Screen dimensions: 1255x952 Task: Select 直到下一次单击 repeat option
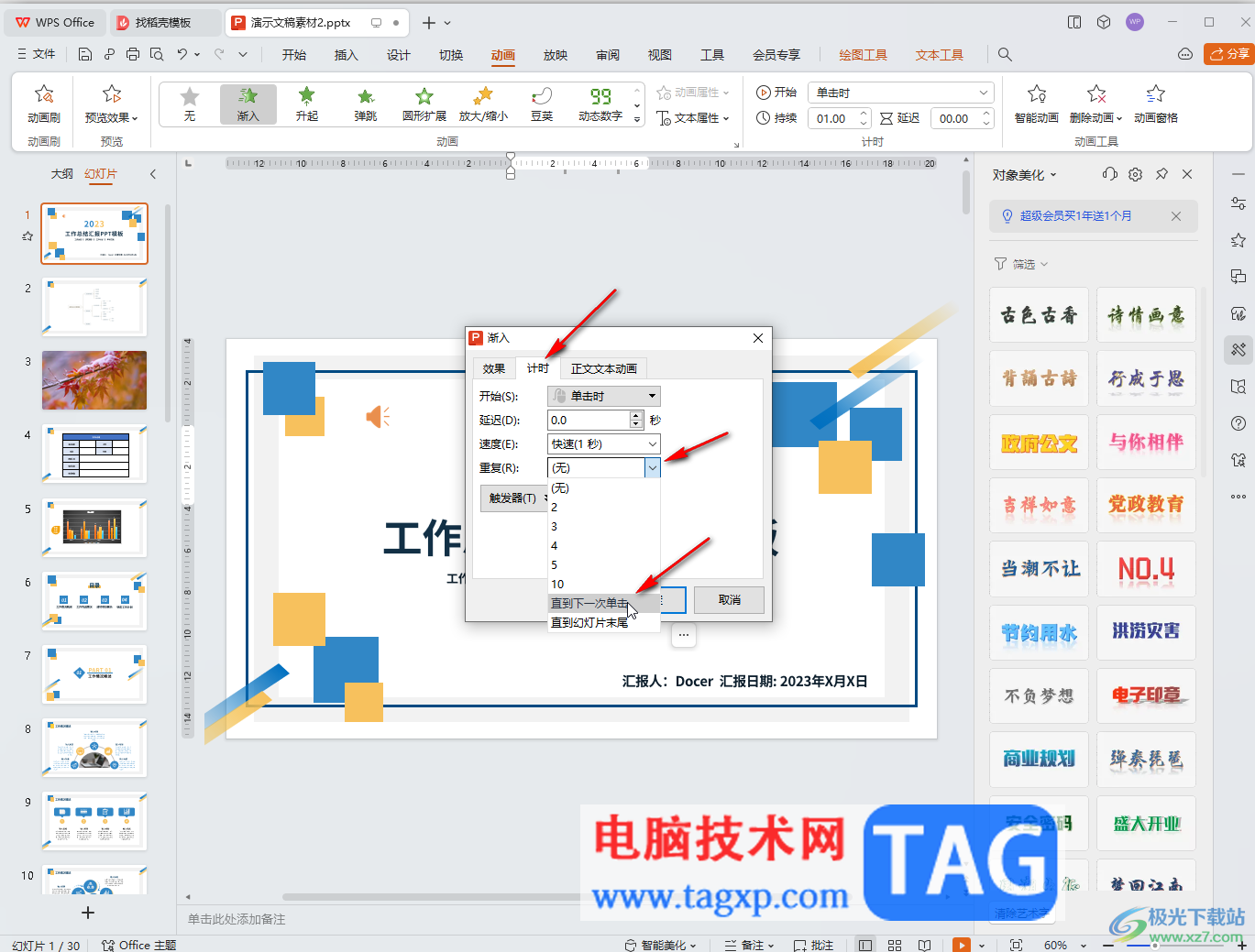tap(603, 603)
